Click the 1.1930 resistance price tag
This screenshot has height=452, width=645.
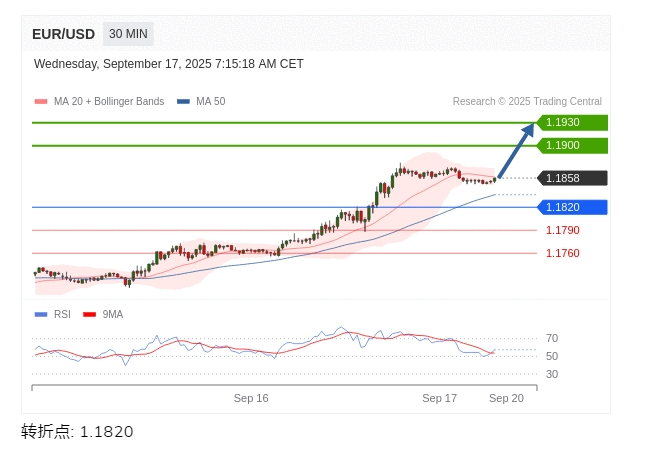(x=572, y=123)
